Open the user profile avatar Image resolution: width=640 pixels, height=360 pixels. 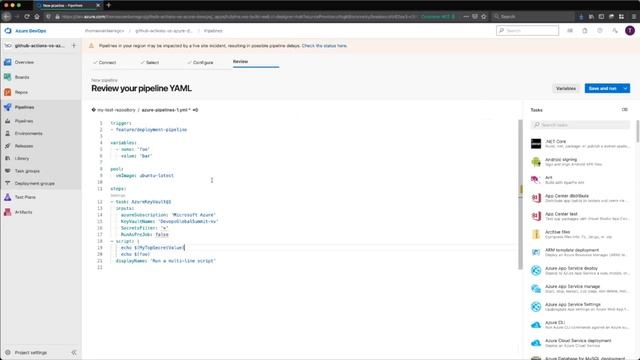[630, 31]
